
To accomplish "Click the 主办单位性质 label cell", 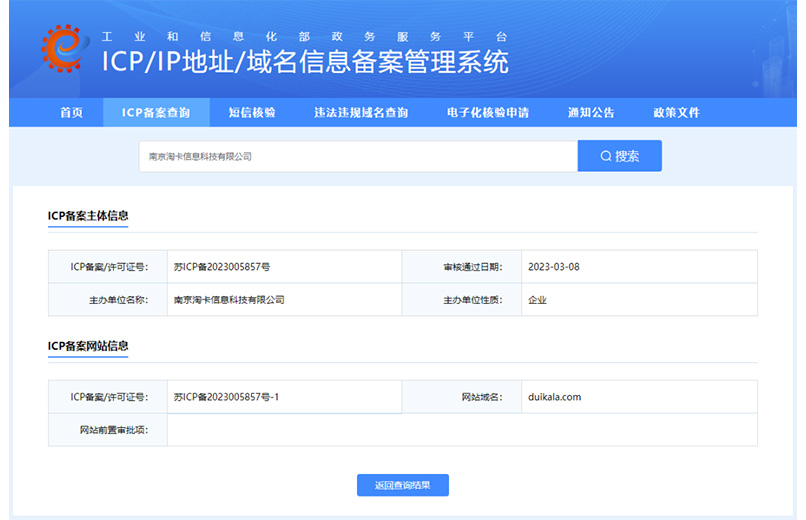I will pos(462,300).
